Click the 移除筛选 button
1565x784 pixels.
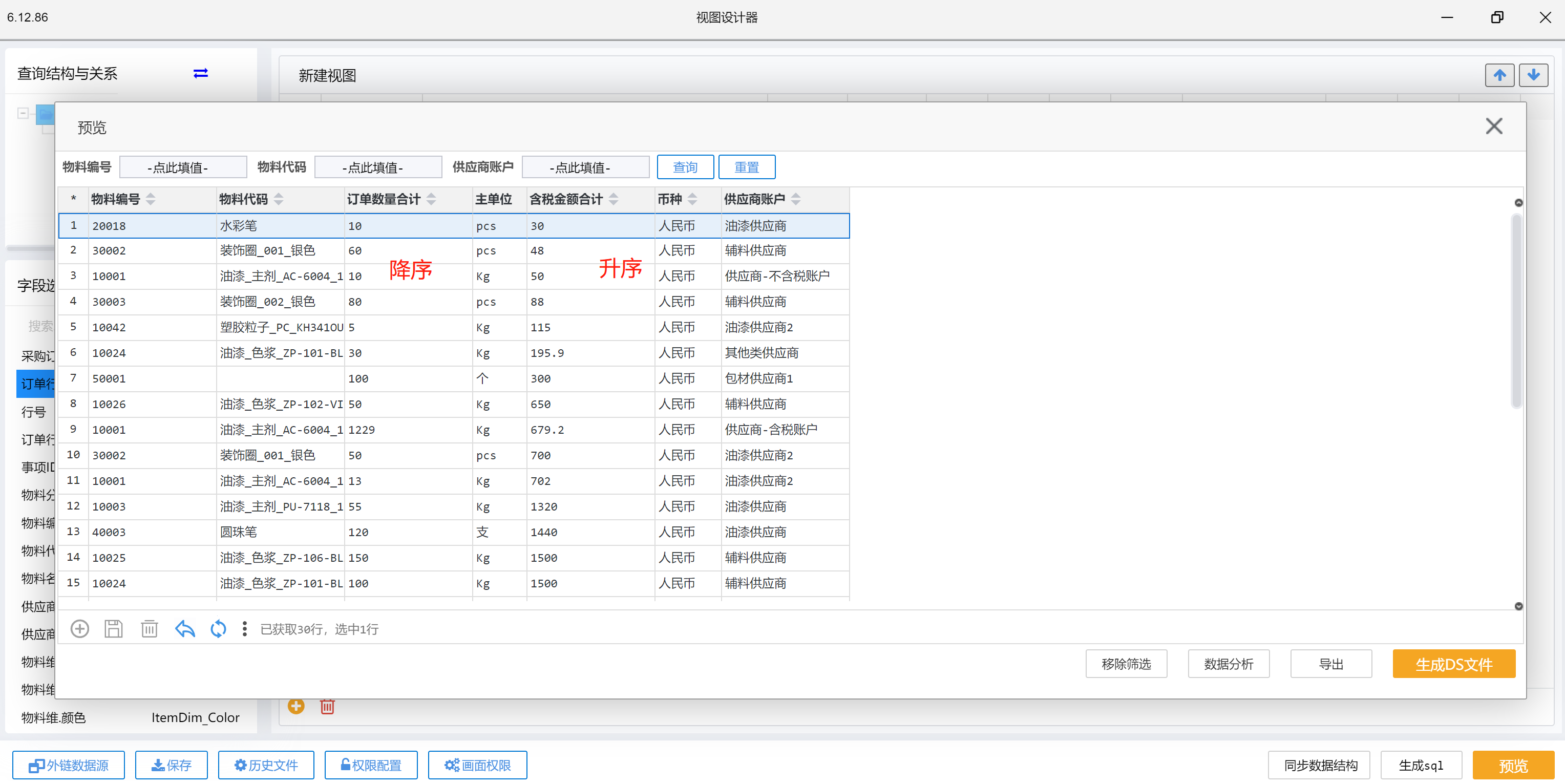coord(1126,664)
